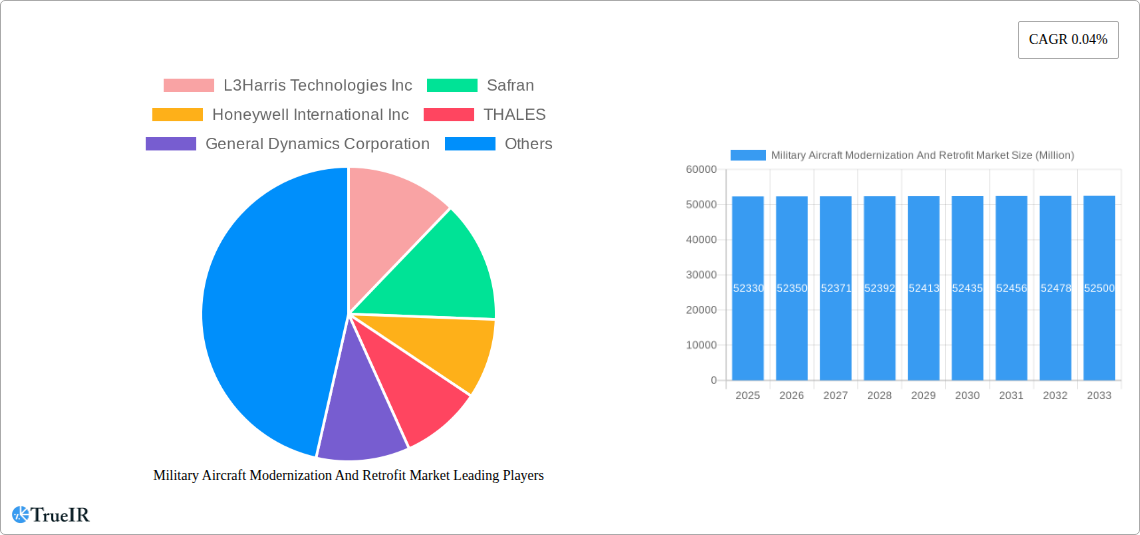Click the TrueIR logo icon
Viewport: 1140px width, 535px height.
pos(20,515)
